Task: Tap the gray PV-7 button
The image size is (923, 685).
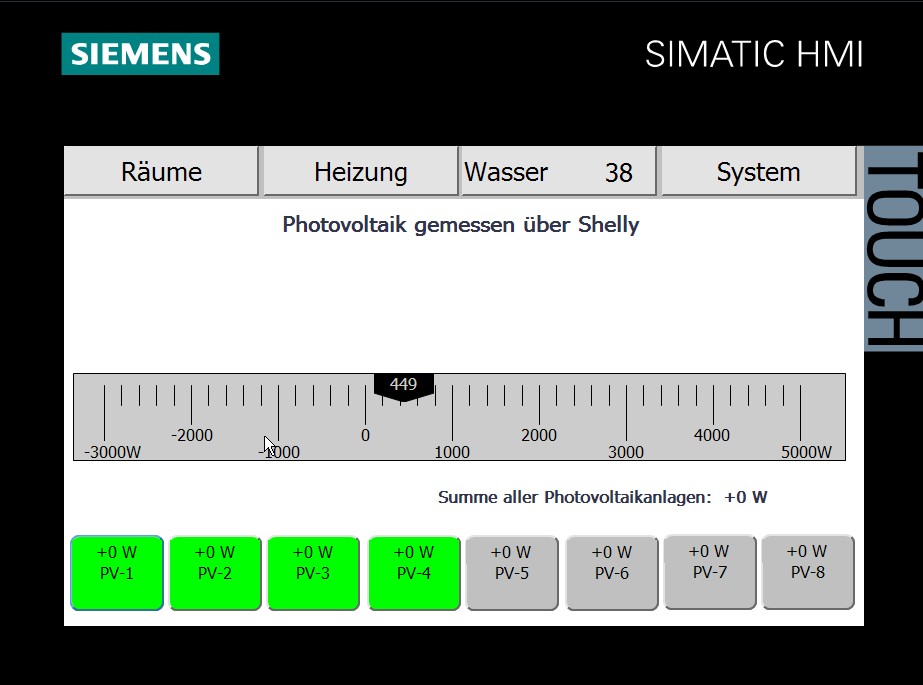Action: pos(709,571)
